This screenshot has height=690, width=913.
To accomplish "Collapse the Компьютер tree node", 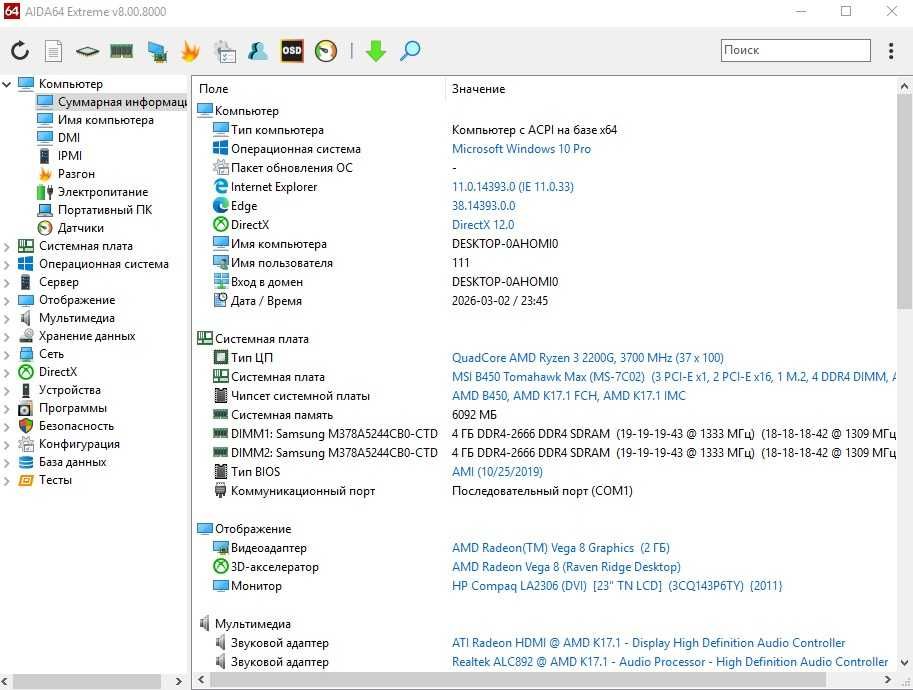I will click(x=7, y=84).
